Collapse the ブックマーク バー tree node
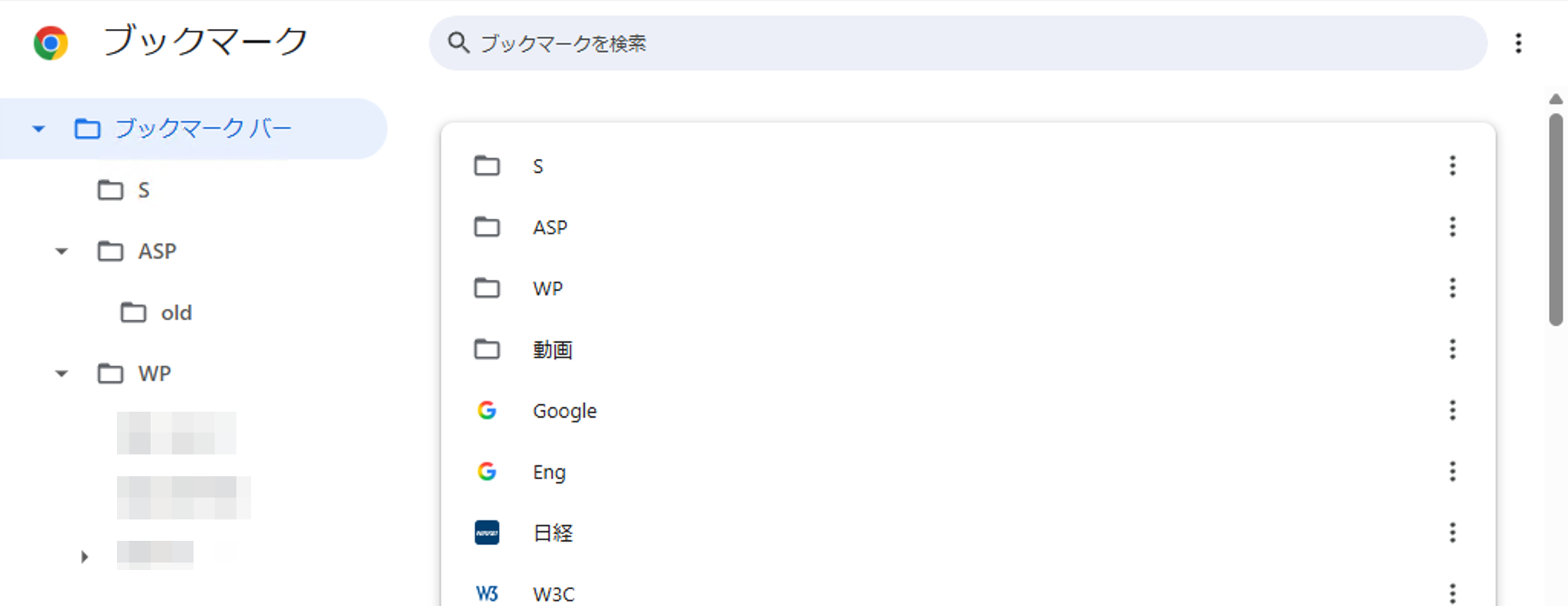Image resolution: width=1568 pixels, height=606 pixels. click(38, 129)
